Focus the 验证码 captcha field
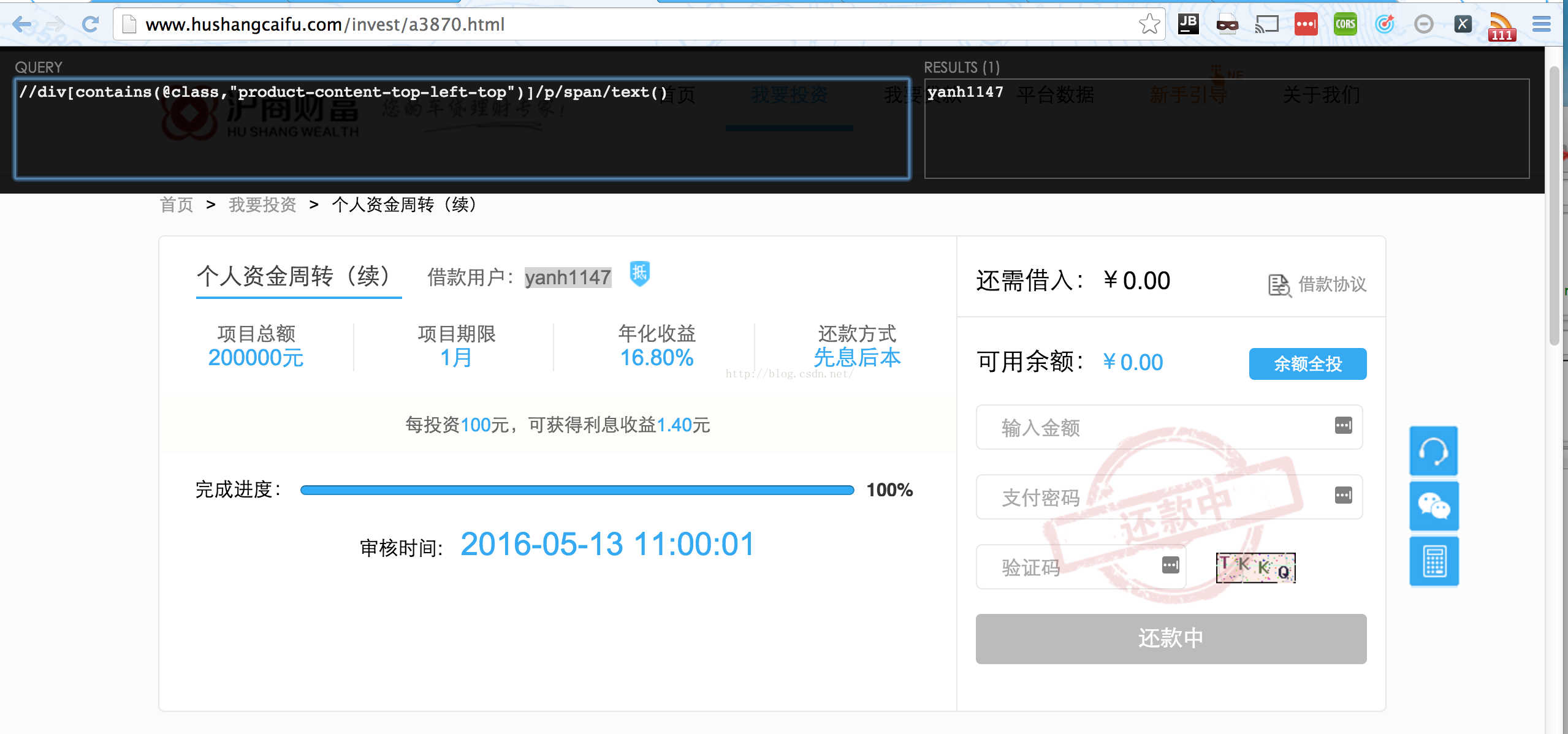The image size is (1568, 734). coord(1081,567)
